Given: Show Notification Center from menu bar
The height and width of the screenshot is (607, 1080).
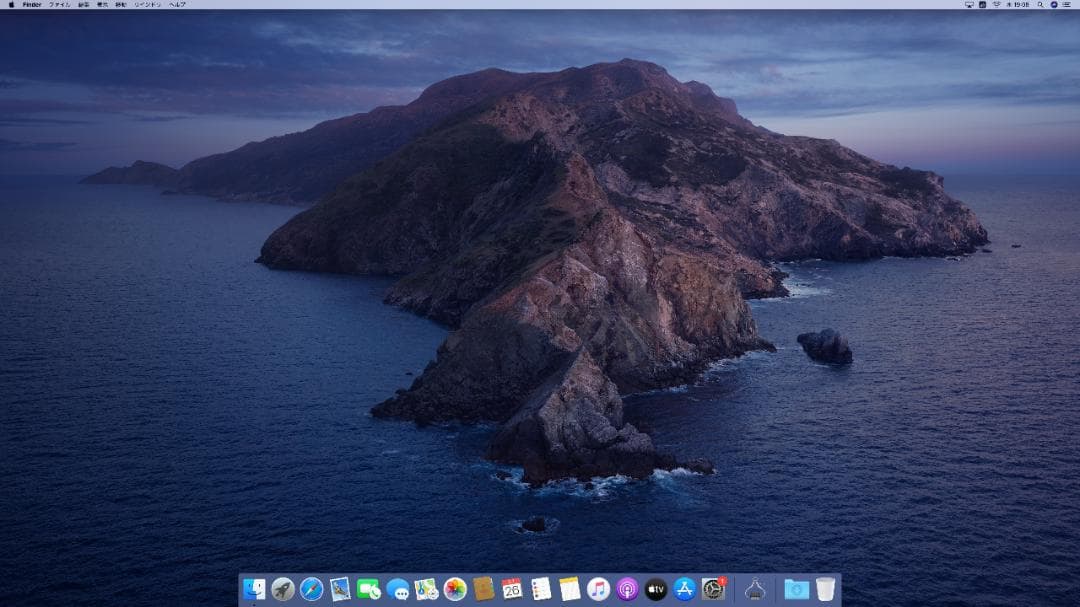Looking at the screenshot, I should 1066,4.
